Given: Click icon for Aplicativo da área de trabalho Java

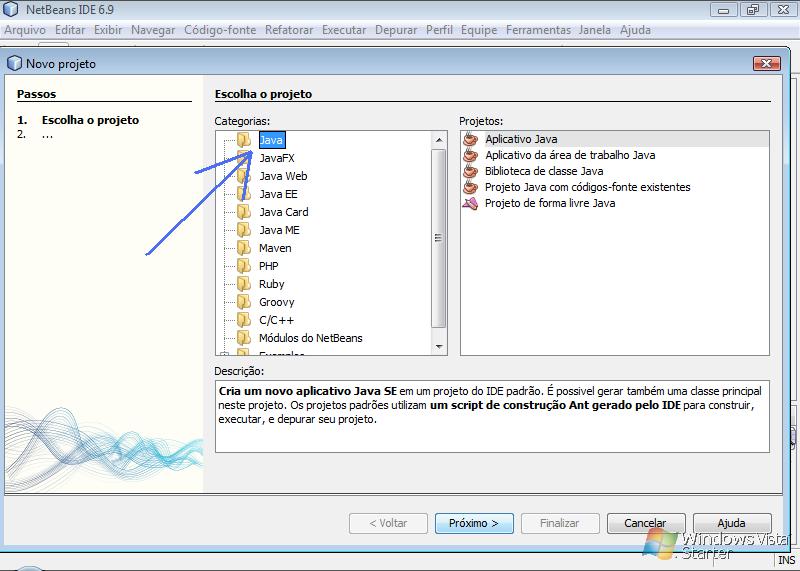Looking at the screenshot, I should 470,155.
